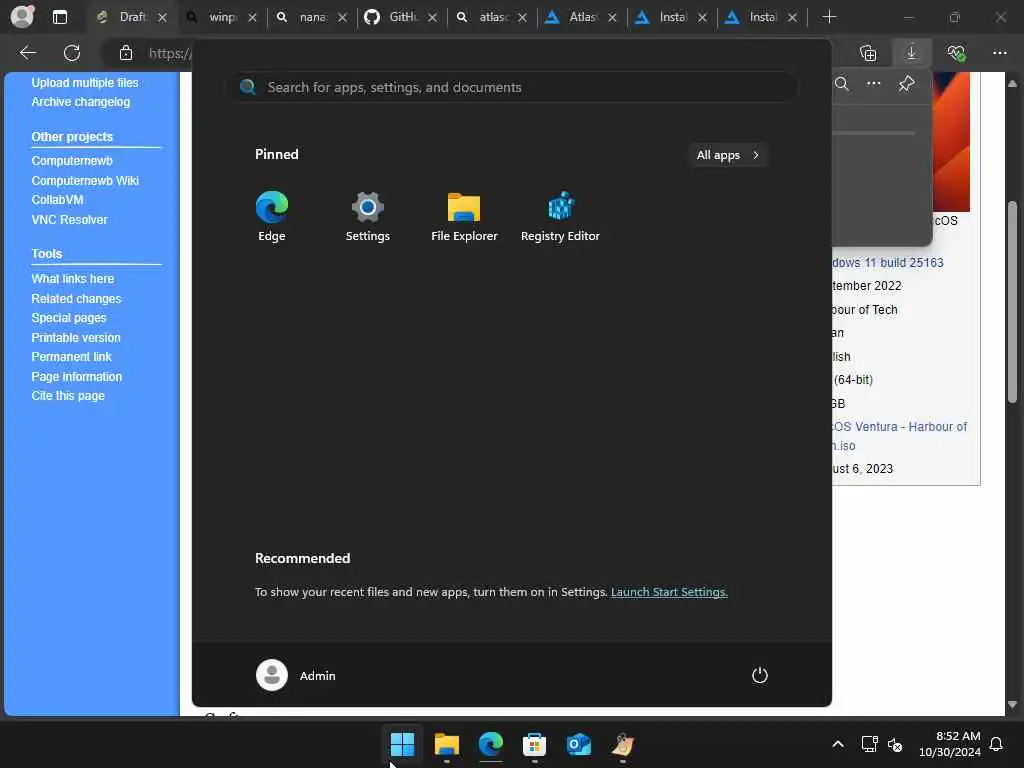Click the scrollbar up arrow
This screenshot has height=768, width=1024.
(1012, 84)
